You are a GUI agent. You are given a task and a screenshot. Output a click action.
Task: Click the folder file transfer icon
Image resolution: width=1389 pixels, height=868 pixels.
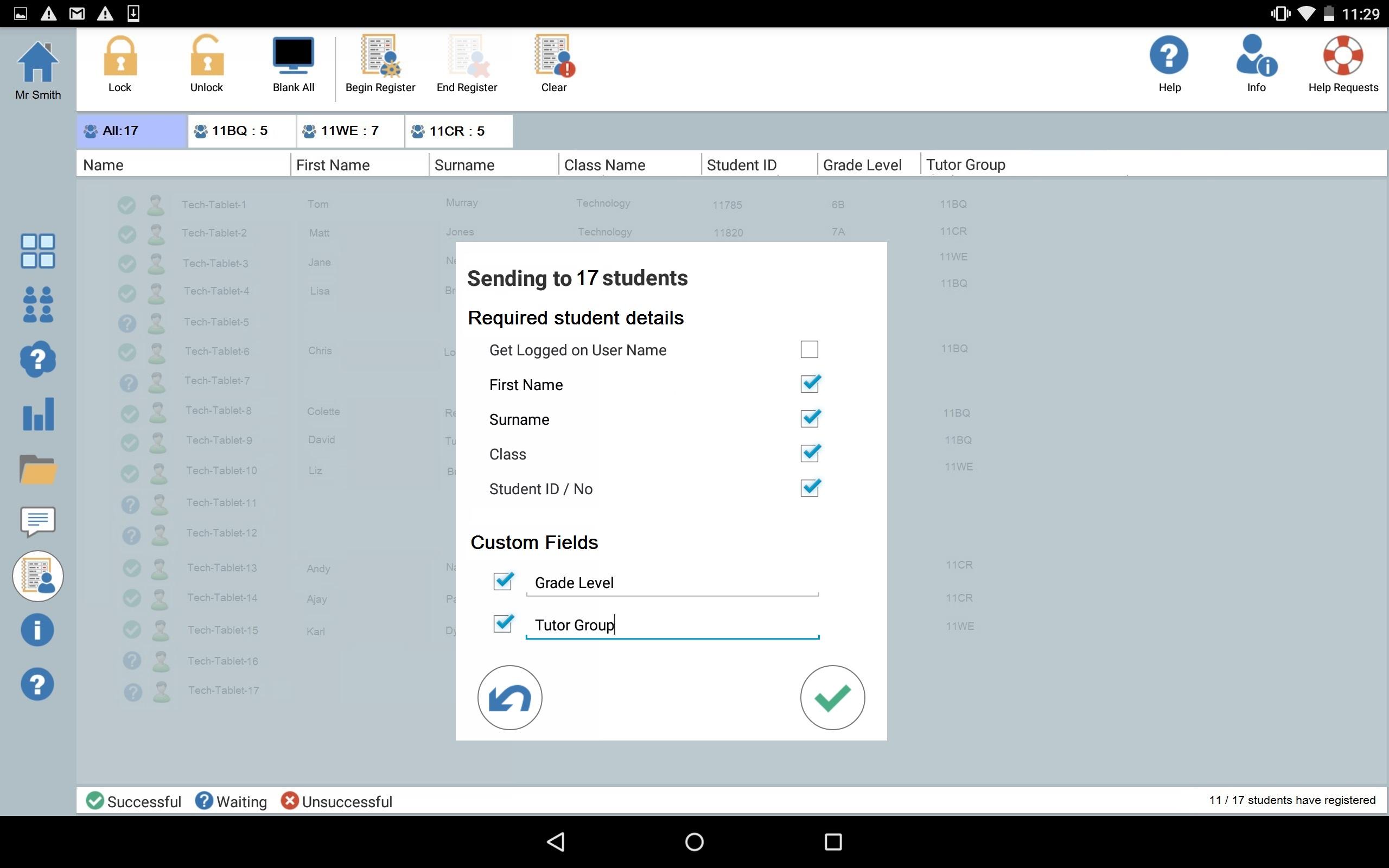click(x=37, y=469)
